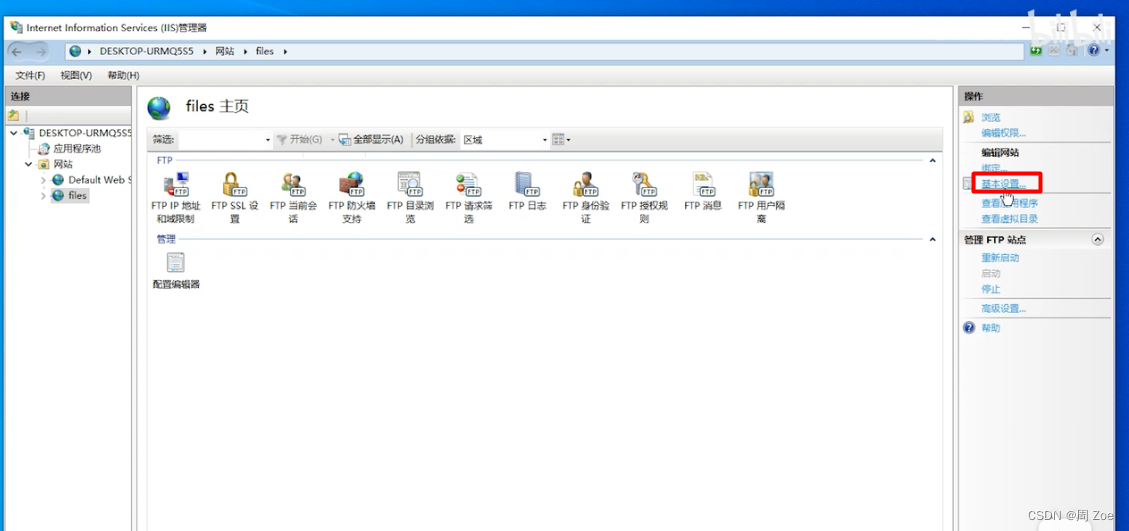Viewport: 1129px width, 531px height.
Task: Click globe icon beside files 主页 heading
Action: [x=159, y=108]
